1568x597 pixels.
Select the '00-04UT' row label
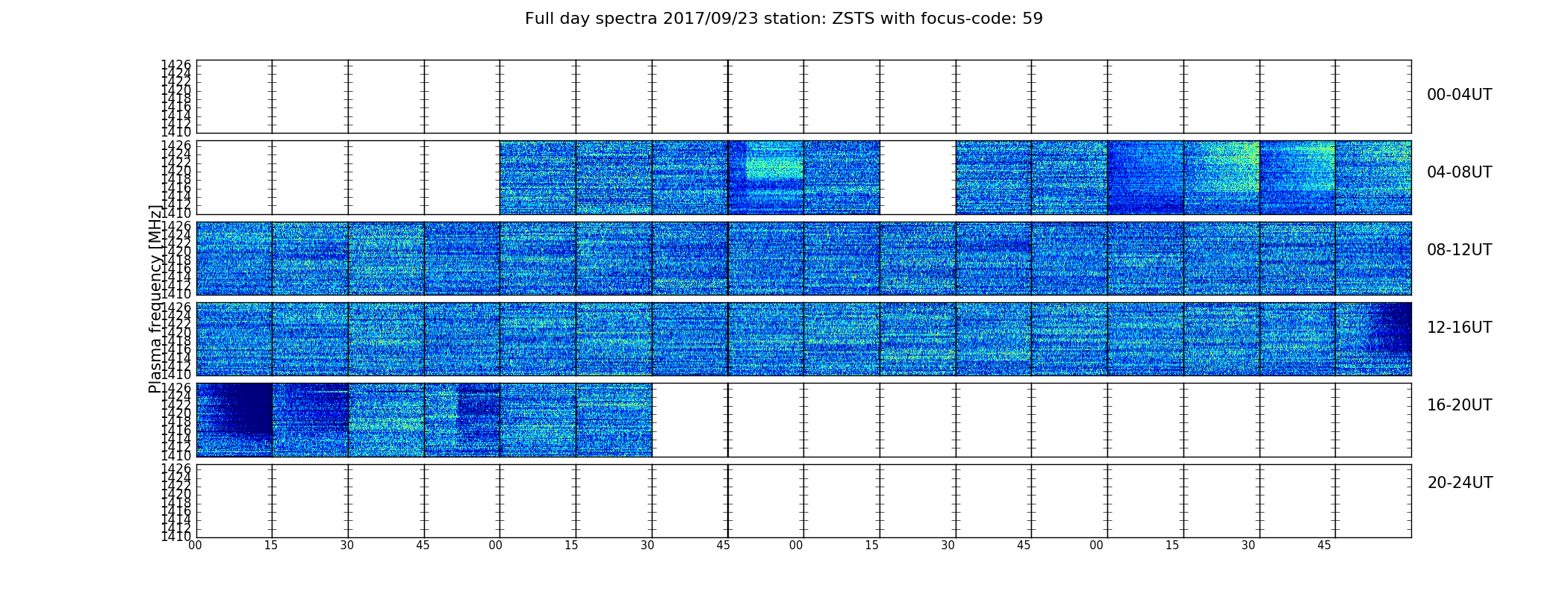1459,95
